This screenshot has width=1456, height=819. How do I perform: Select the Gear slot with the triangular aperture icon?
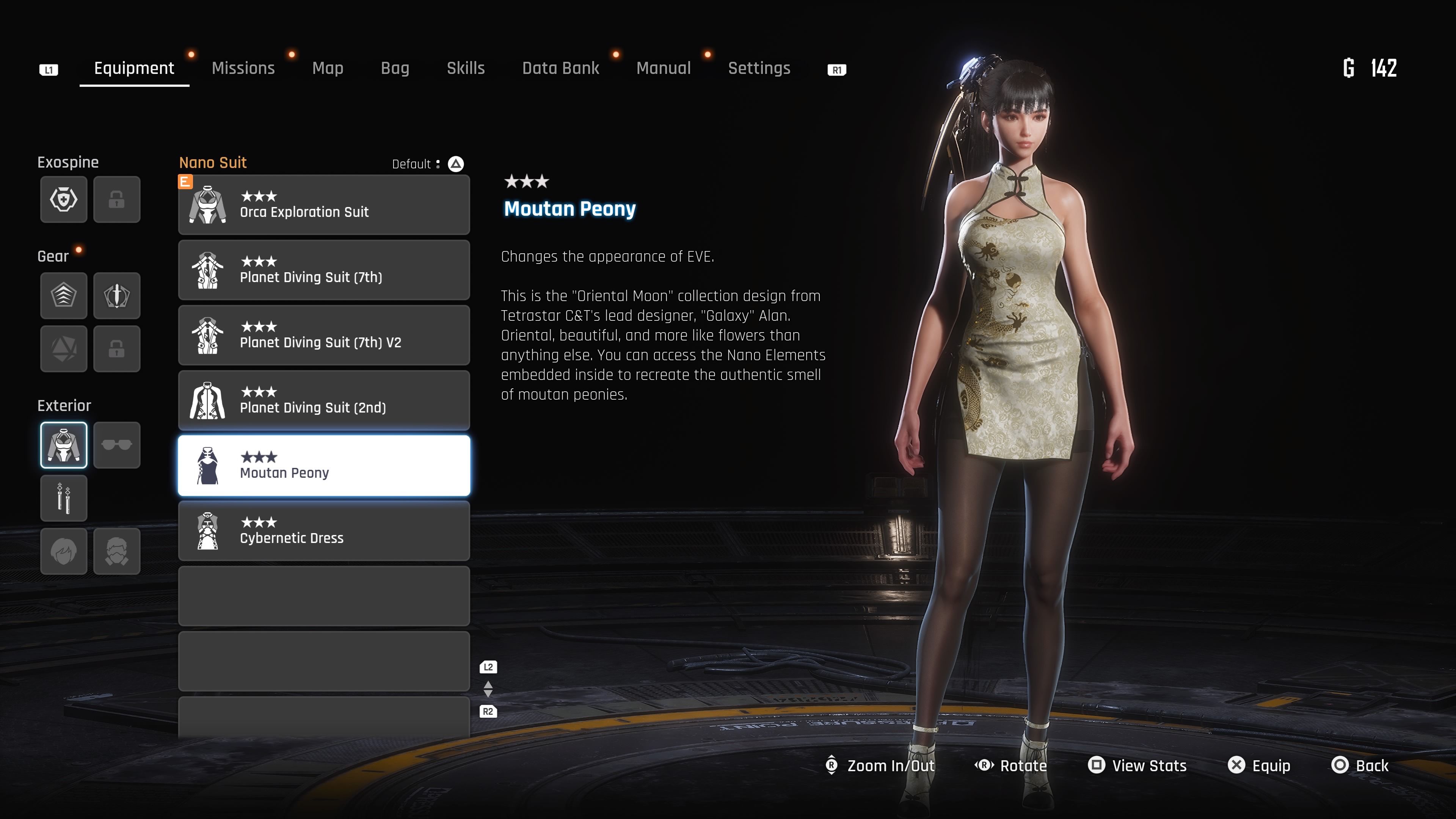tap(63, 348)
